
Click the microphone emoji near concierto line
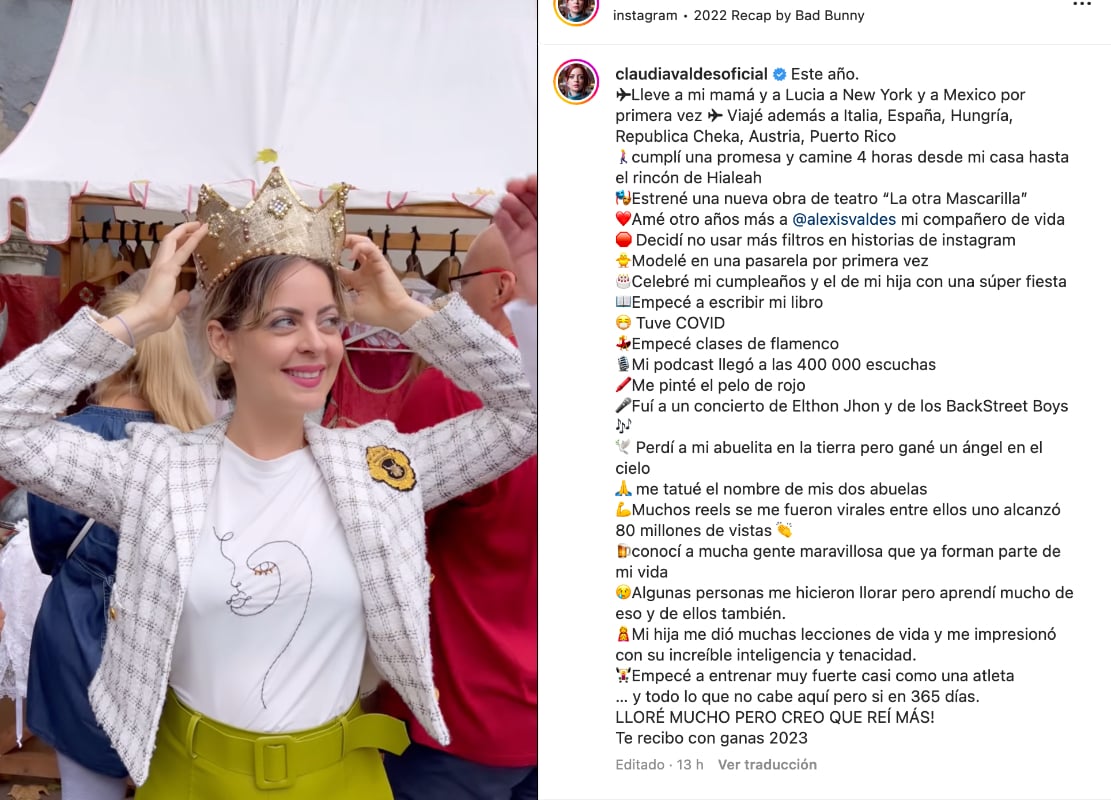click(x=623, y=406)
